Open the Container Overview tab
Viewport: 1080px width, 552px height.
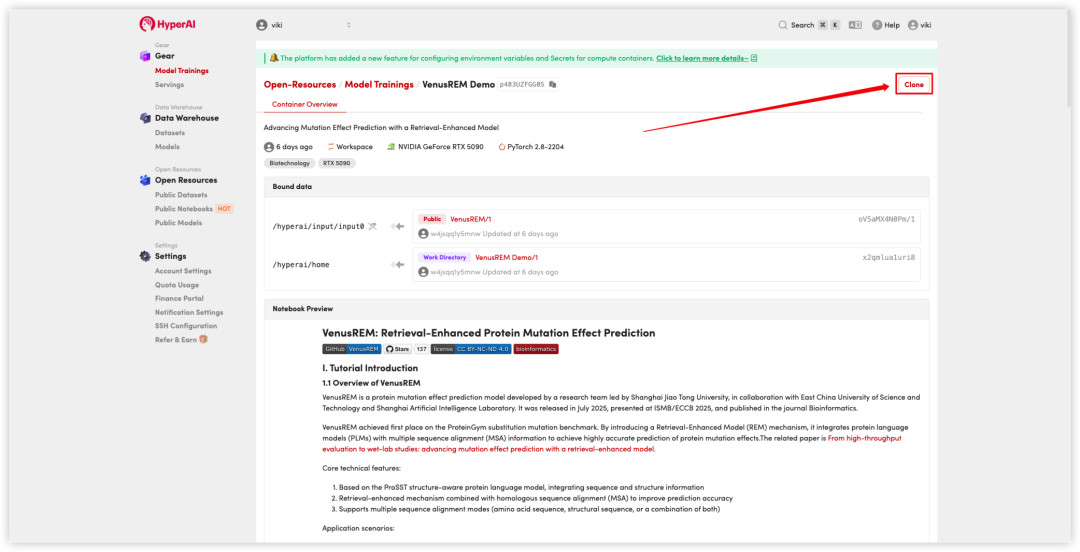[304, 104]
